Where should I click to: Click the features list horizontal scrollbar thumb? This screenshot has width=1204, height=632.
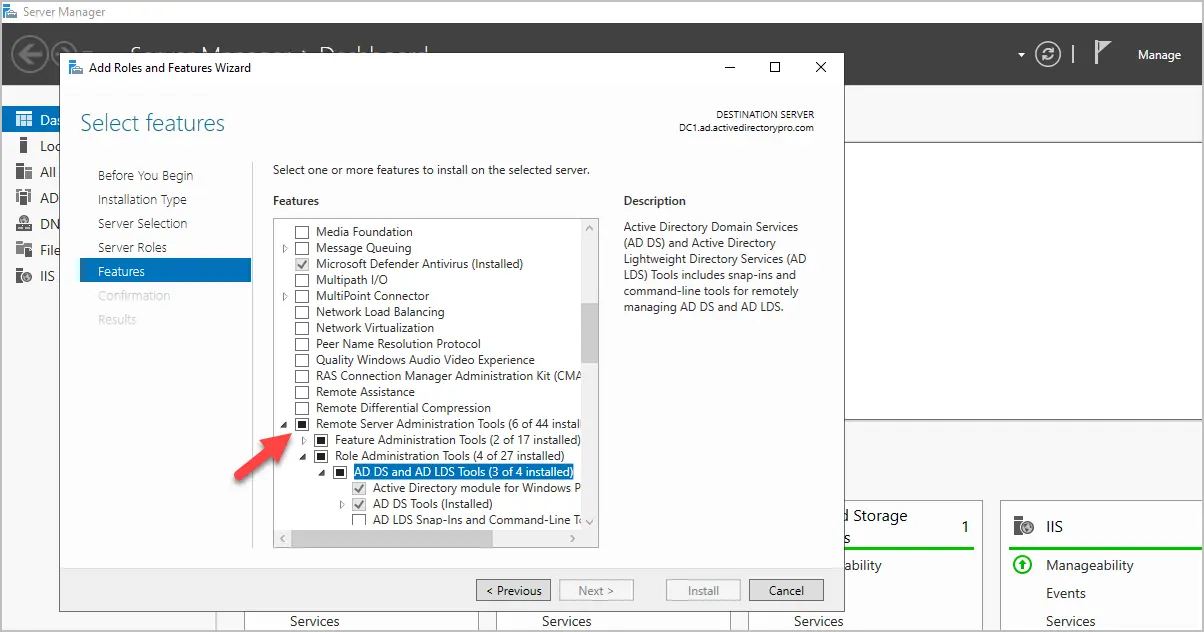click(392, 538)
